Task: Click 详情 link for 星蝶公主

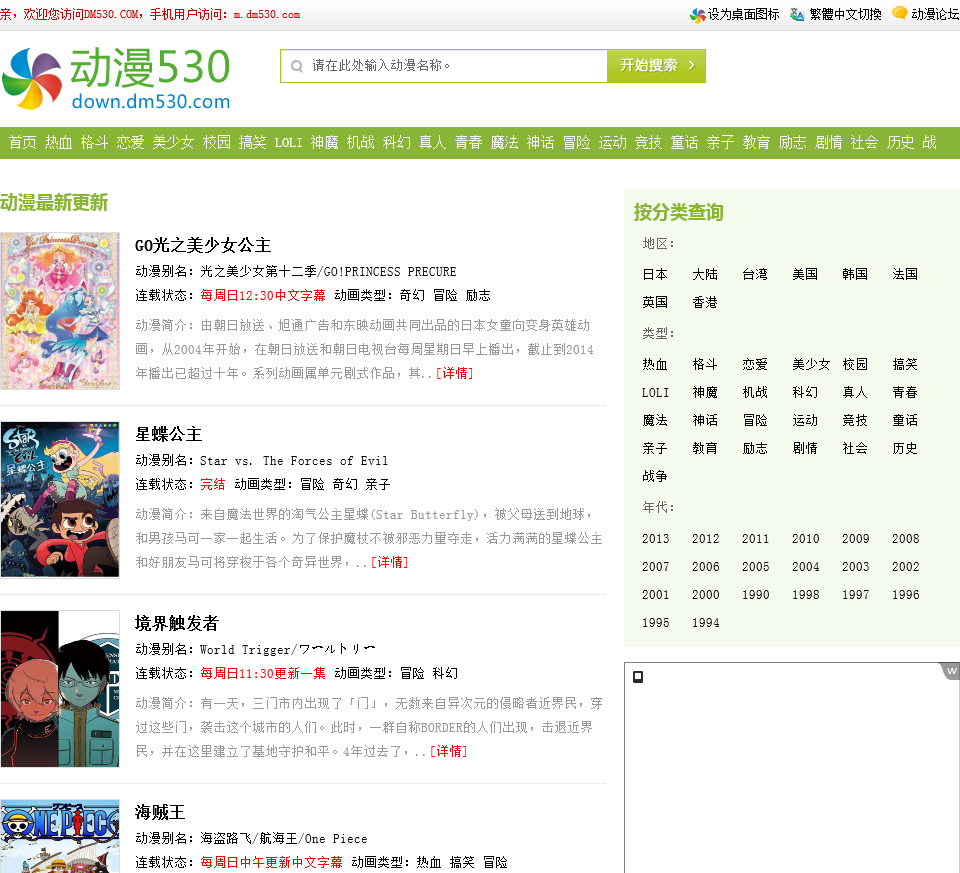Action: (389, 562)
